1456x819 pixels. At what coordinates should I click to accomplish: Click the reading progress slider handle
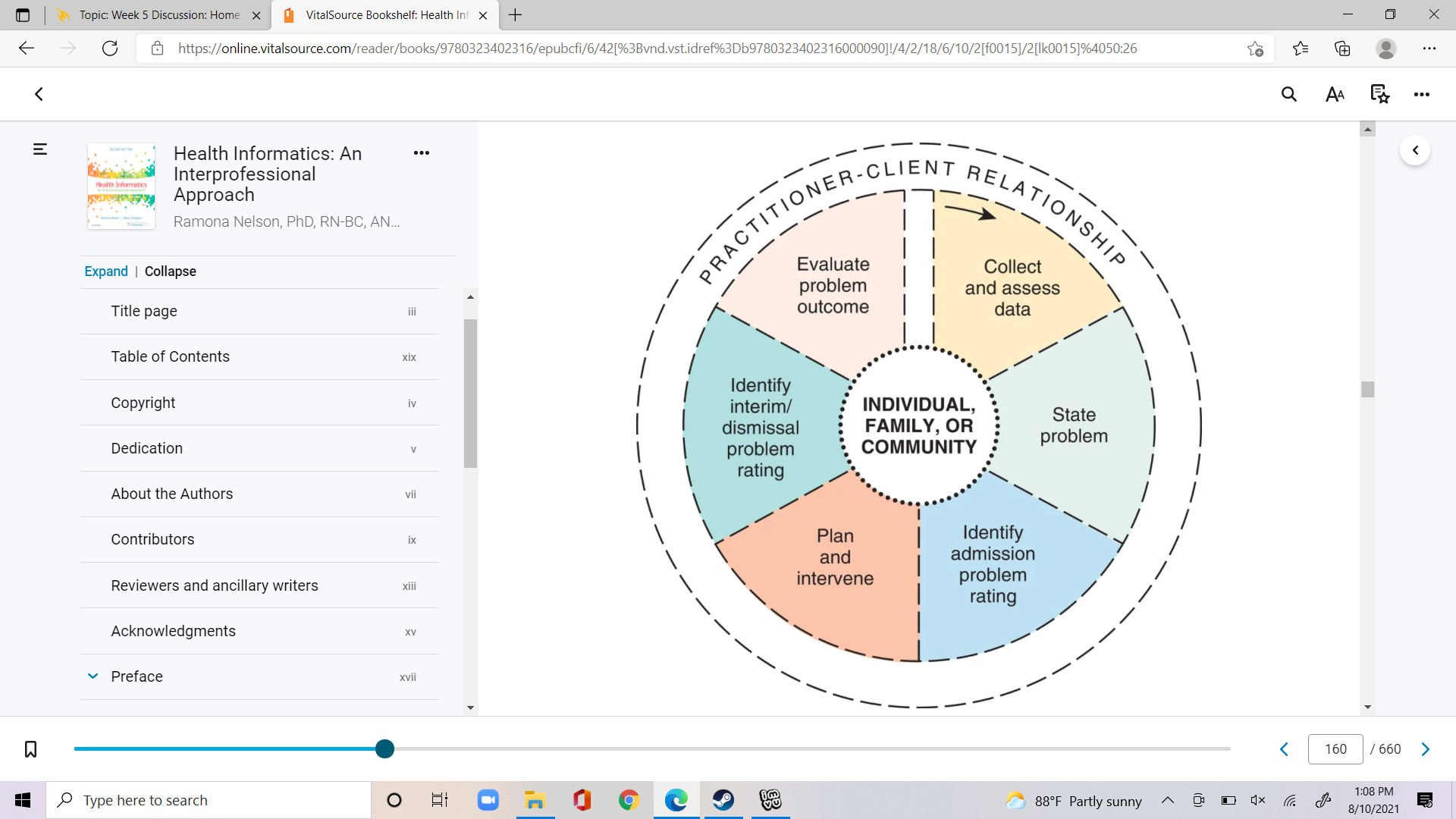tap(385, 749)
